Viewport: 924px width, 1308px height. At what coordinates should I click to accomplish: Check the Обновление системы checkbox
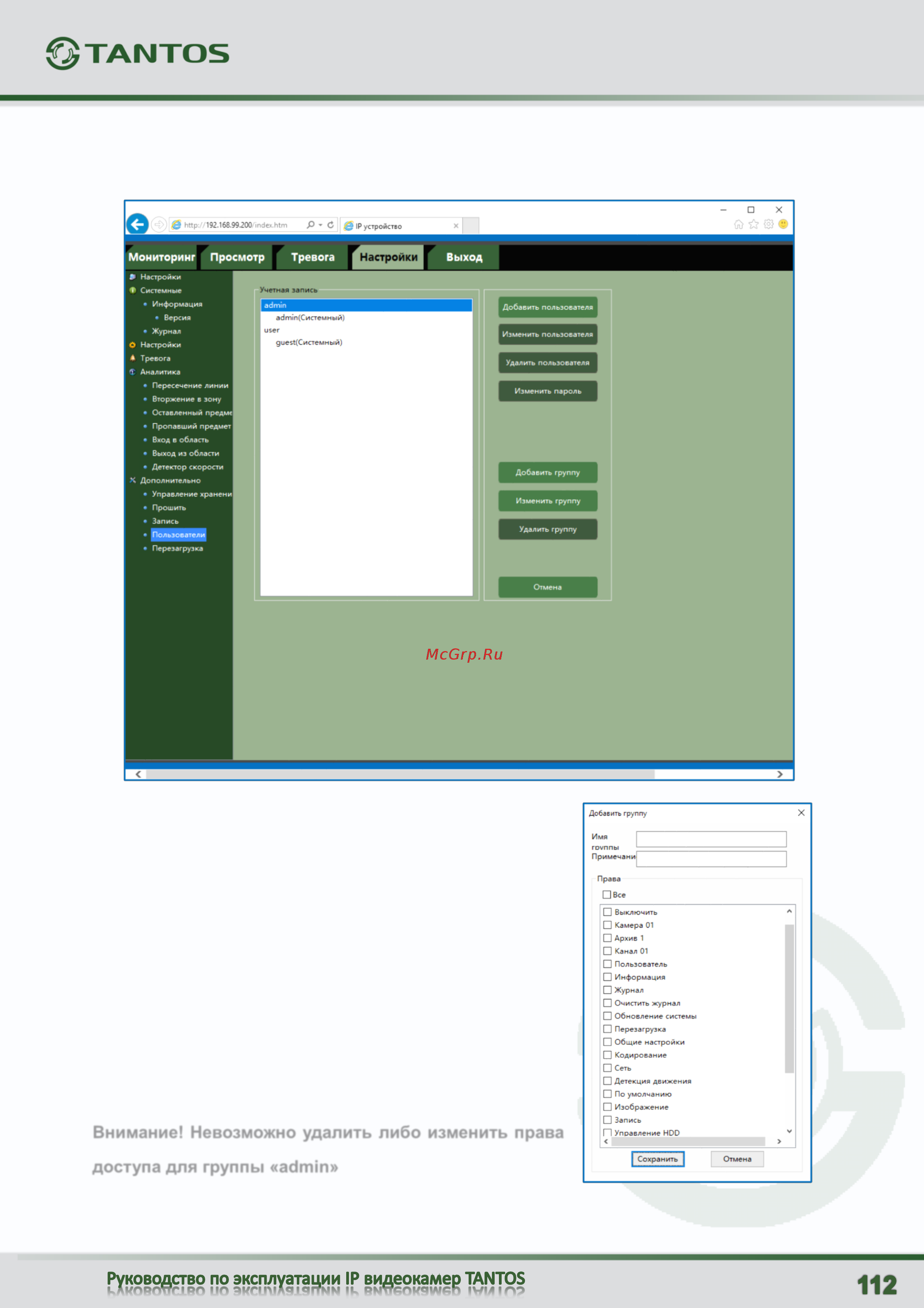click(x=607, y=1016)
